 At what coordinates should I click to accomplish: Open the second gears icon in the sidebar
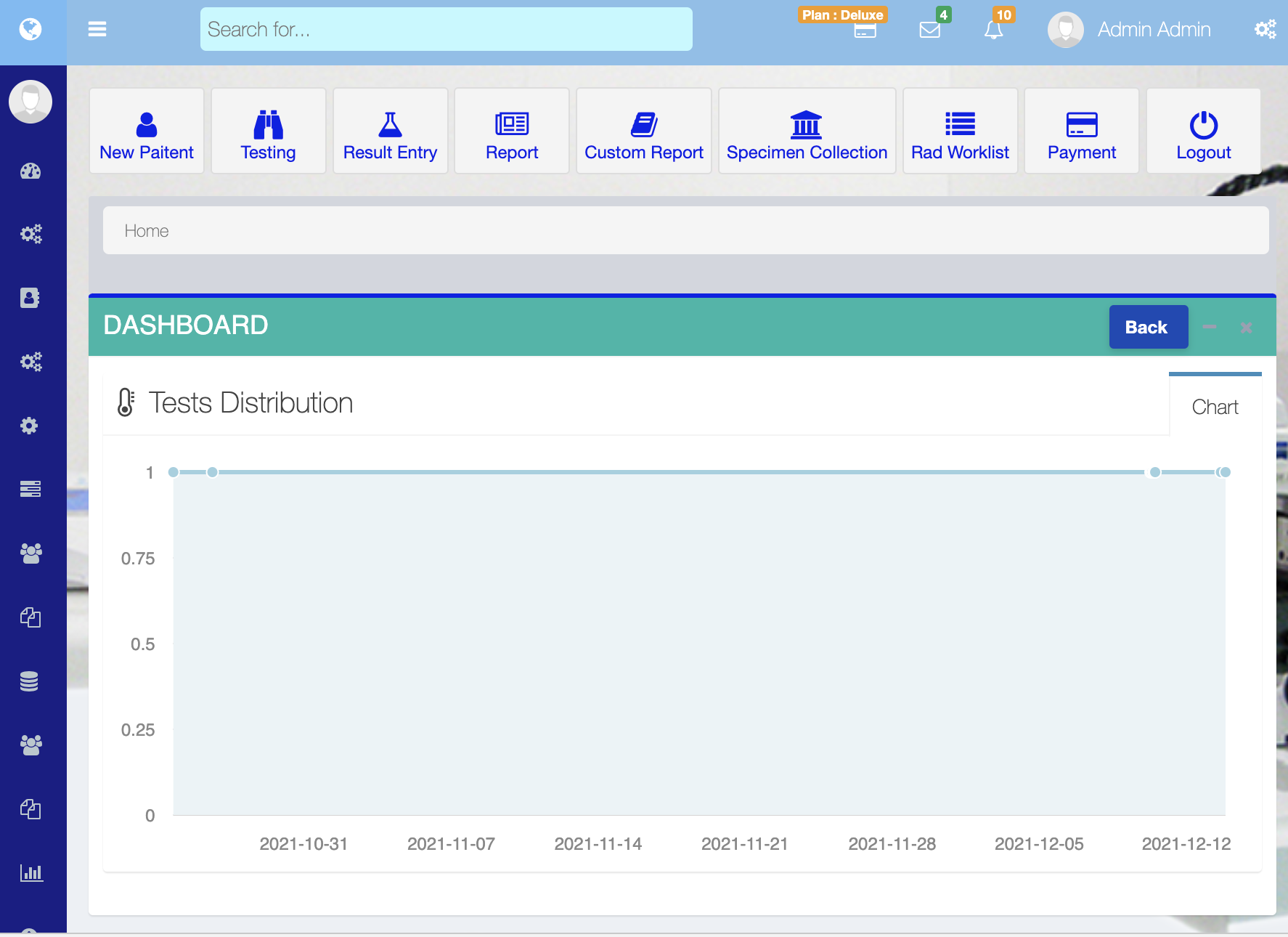click(x=30, y=362)
